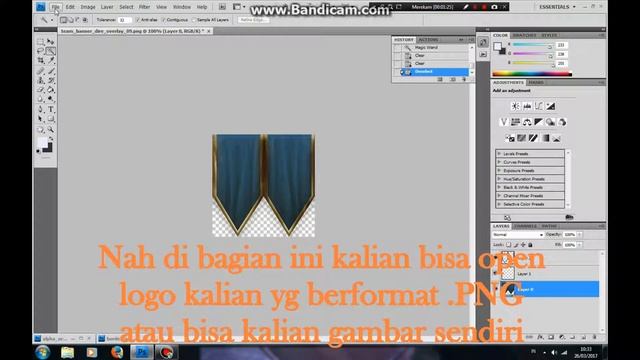Add a Brightness/Contrast adjustment
Viewport: 640px width, 360px height.
(x=516, y=106)
